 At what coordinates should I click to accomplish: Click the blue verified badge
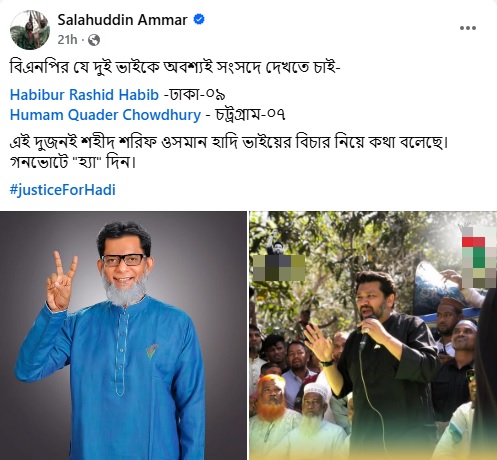pyautogui.click(x=199, y=20)
